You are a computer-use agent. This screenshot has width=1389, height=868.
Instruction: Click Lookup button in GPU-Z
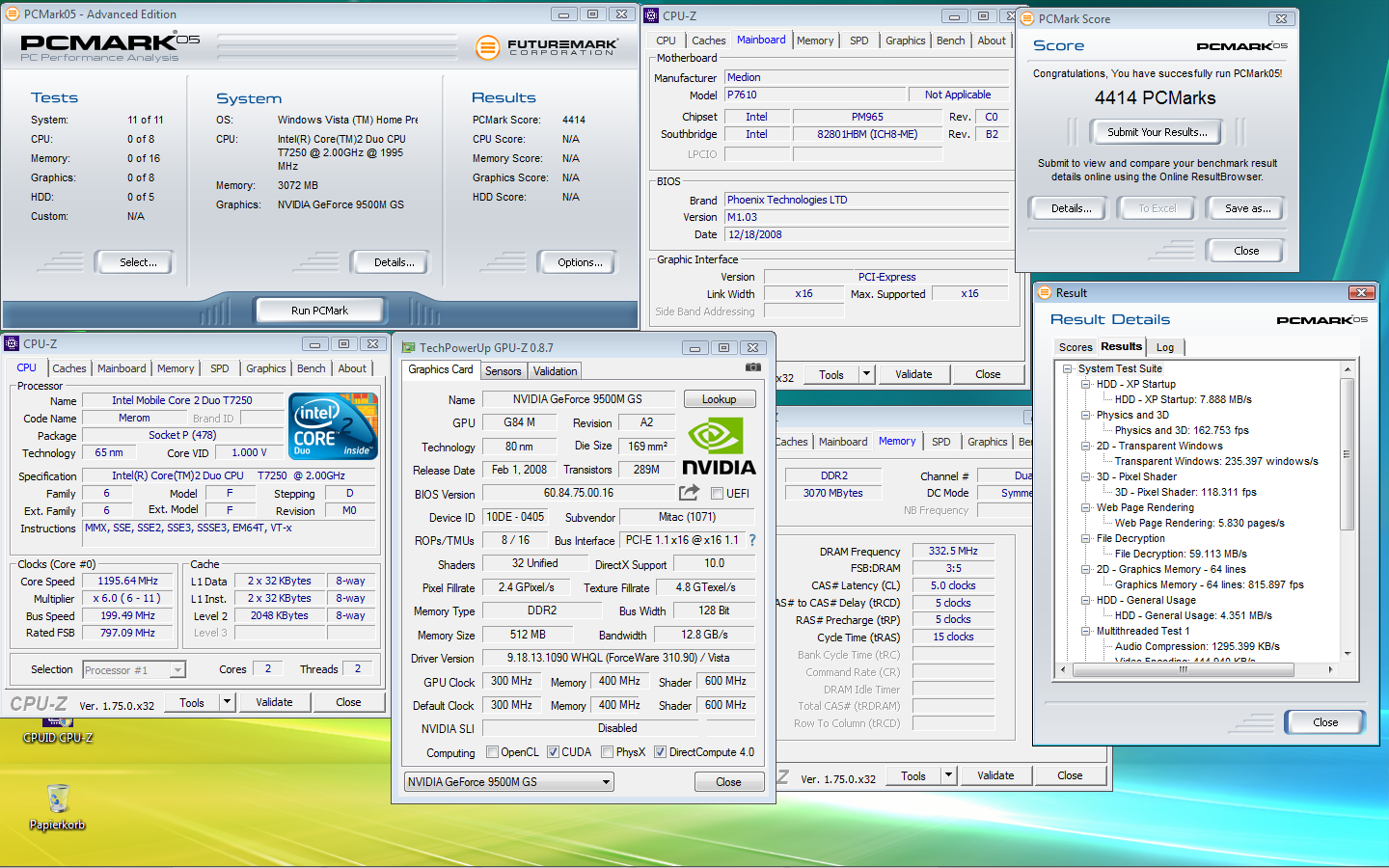(x=719, y=399)
